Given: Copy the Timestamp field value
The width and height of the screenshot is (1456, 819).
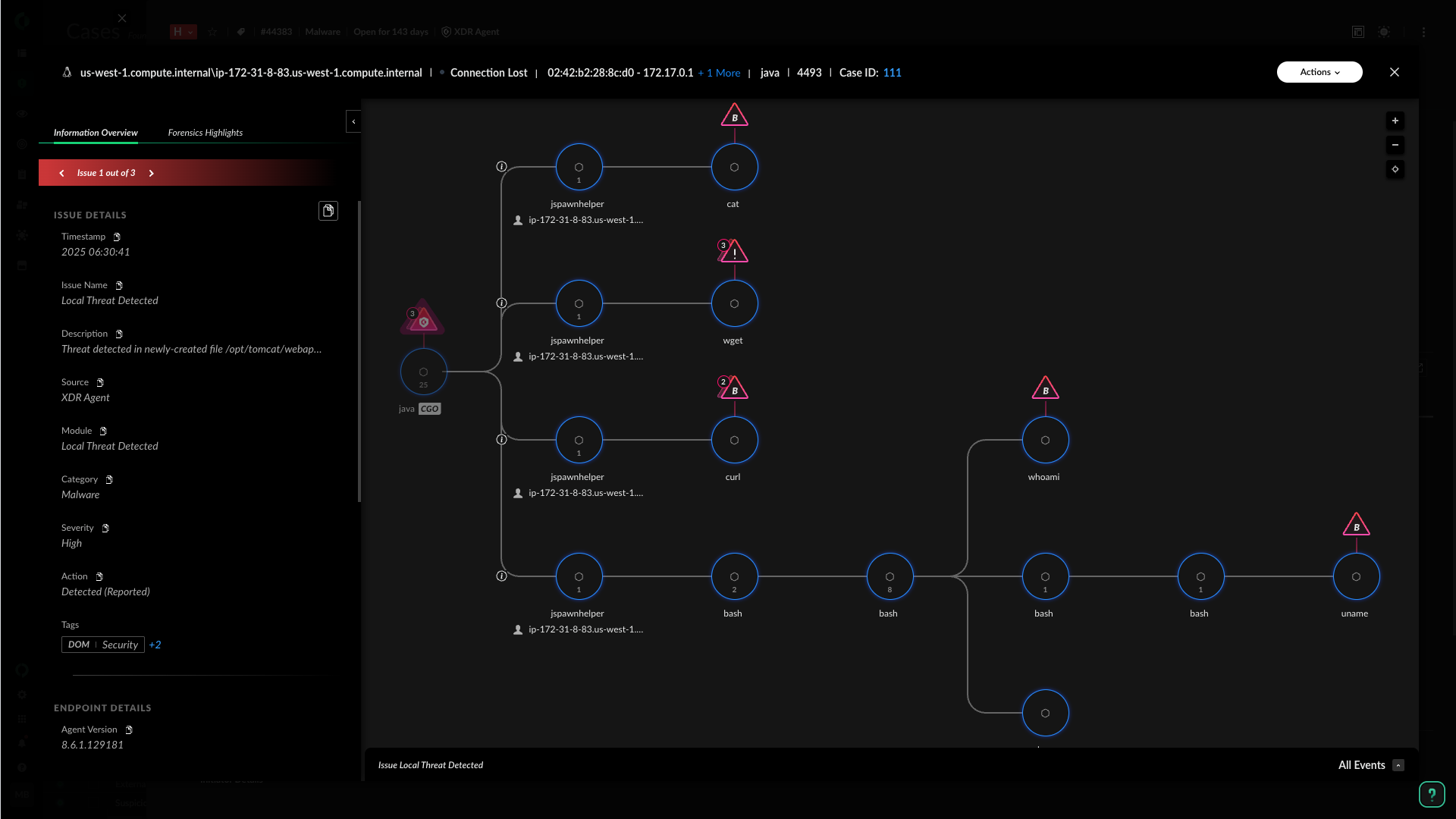Looking at the screenshot, I should tap(117, 237).
